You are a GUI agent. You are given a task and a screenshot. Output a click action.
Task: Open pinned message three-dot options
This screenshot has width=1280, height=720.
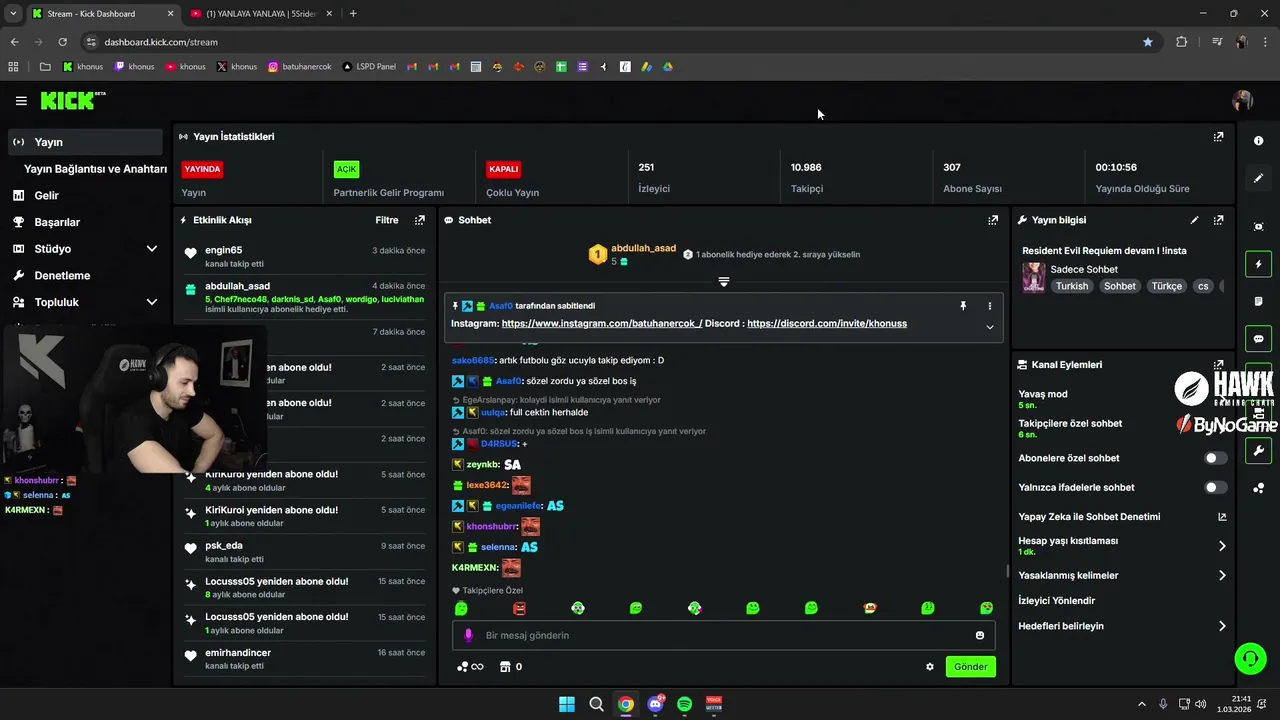tap(990, 306)
